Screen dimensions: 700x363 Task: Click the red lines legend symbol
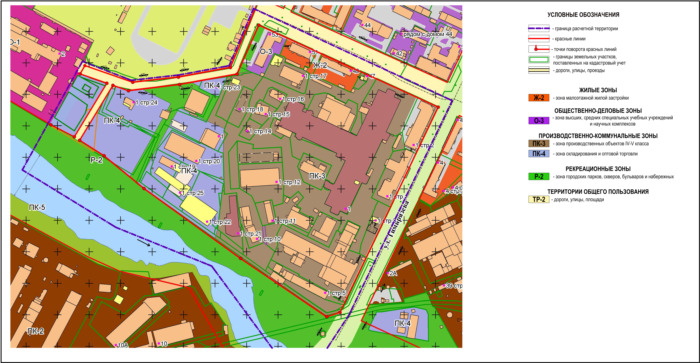pyautogui.click(x=539, y=39)
